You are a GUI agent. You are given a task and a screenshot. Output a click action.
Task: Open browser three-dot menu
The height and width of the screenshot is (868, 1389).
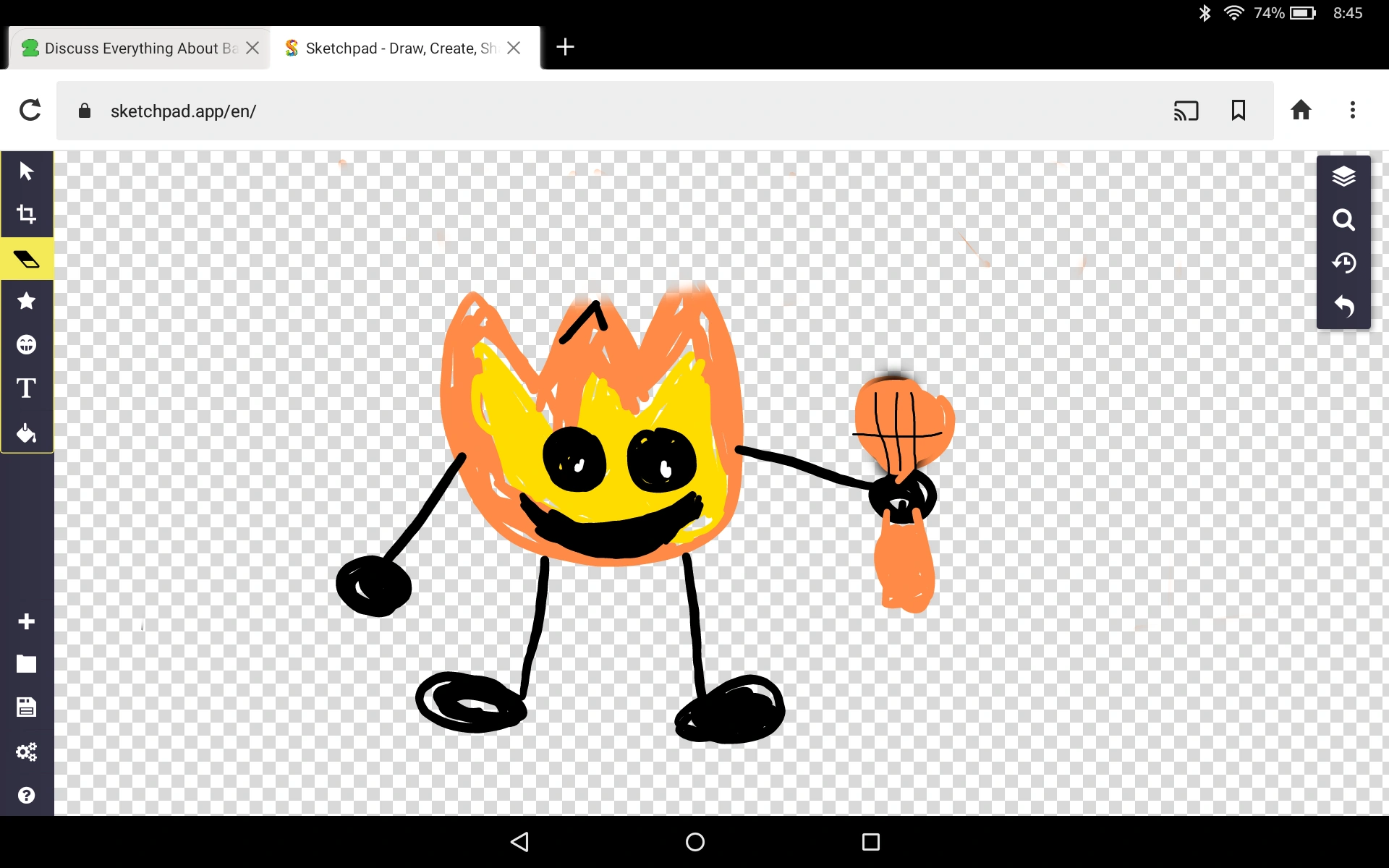(x=1352, y=111)
